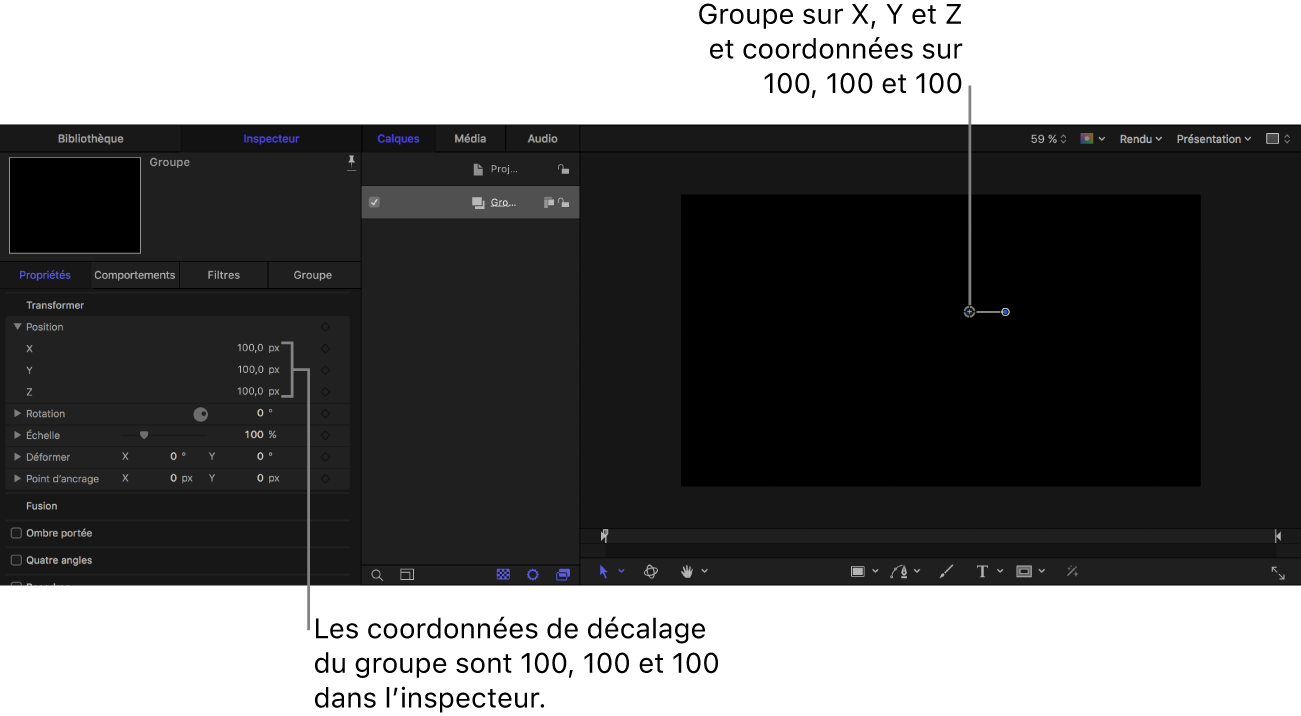Click the search magnifier in Calques panel
This screenshot has height=716, width=1301.
point(377,575)
